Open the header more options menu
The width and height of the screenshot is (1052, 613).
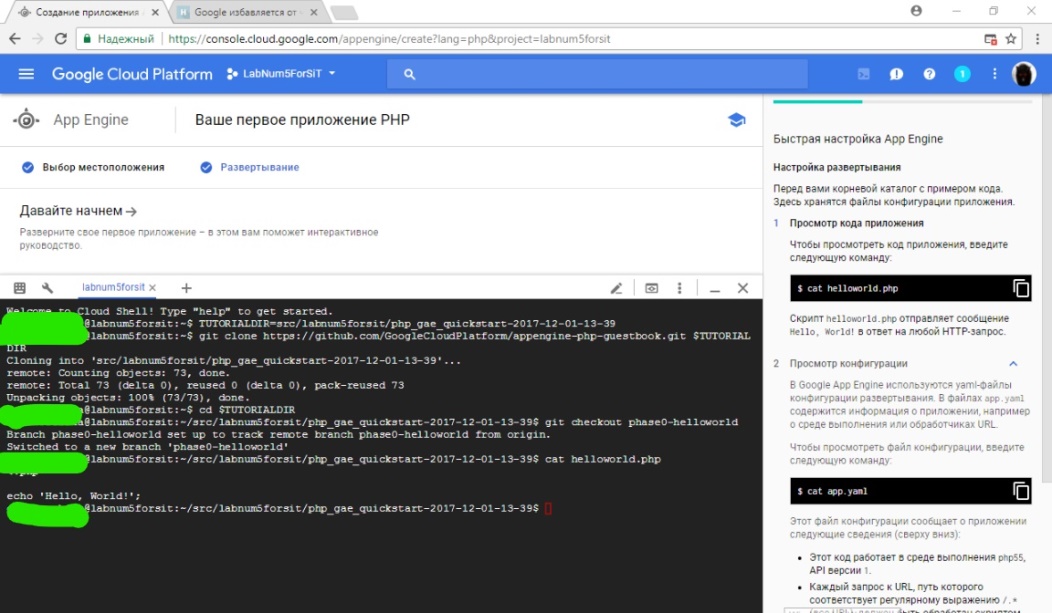click(x=994, y=74)
